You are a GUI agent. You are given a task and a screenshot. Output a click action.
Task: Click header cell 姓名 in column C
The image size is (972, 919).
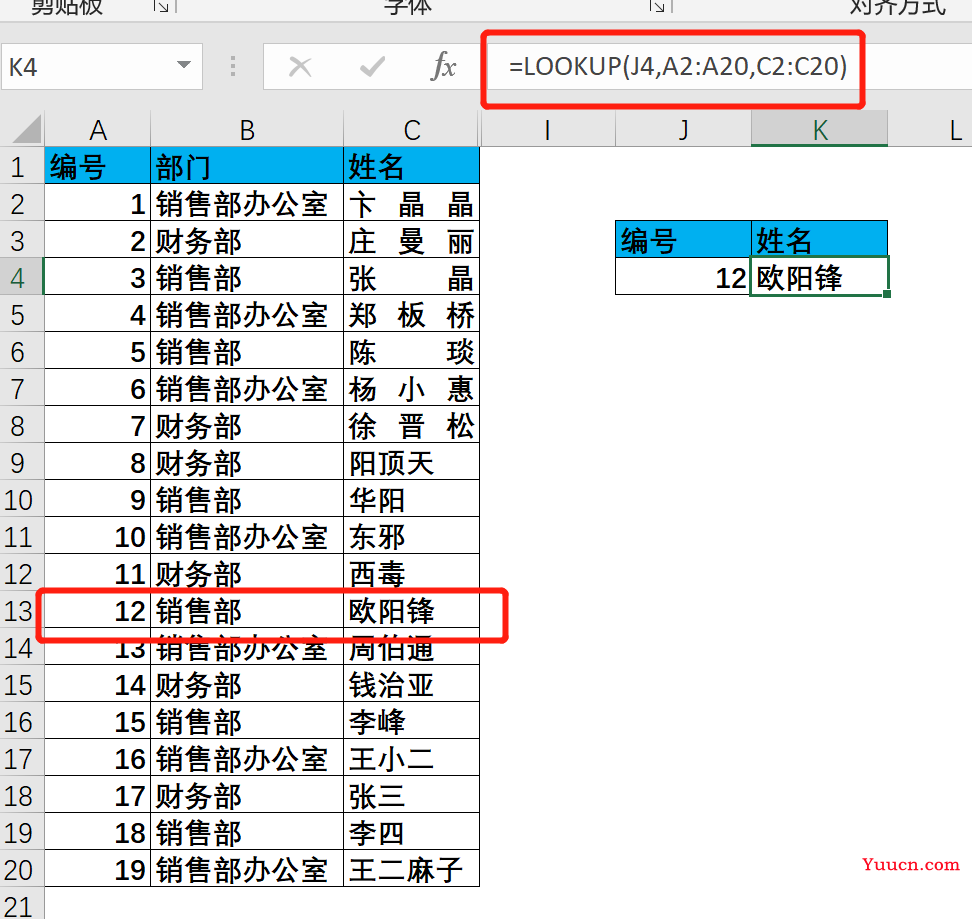coord(412,166)
